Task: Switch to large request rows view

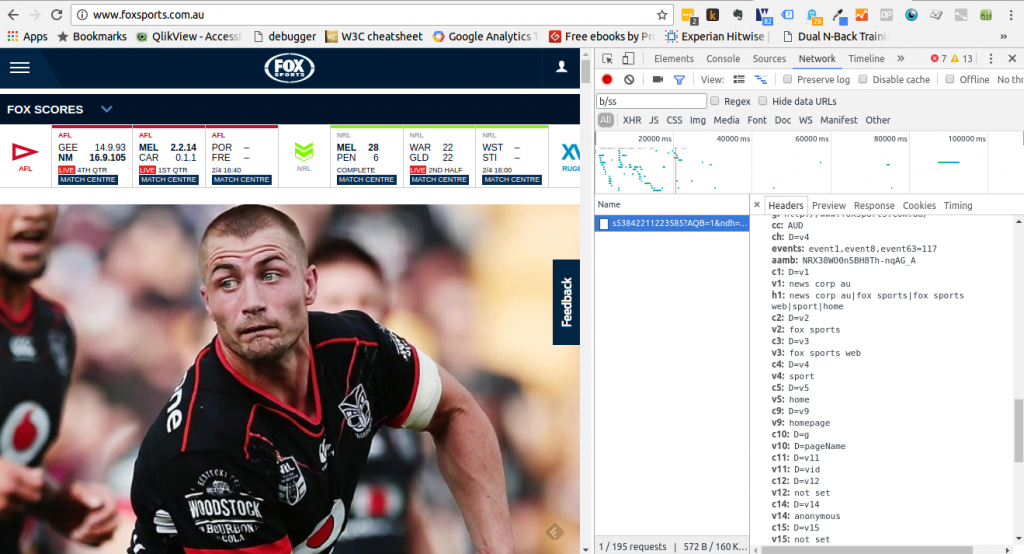Action: (x=739, y=79)
